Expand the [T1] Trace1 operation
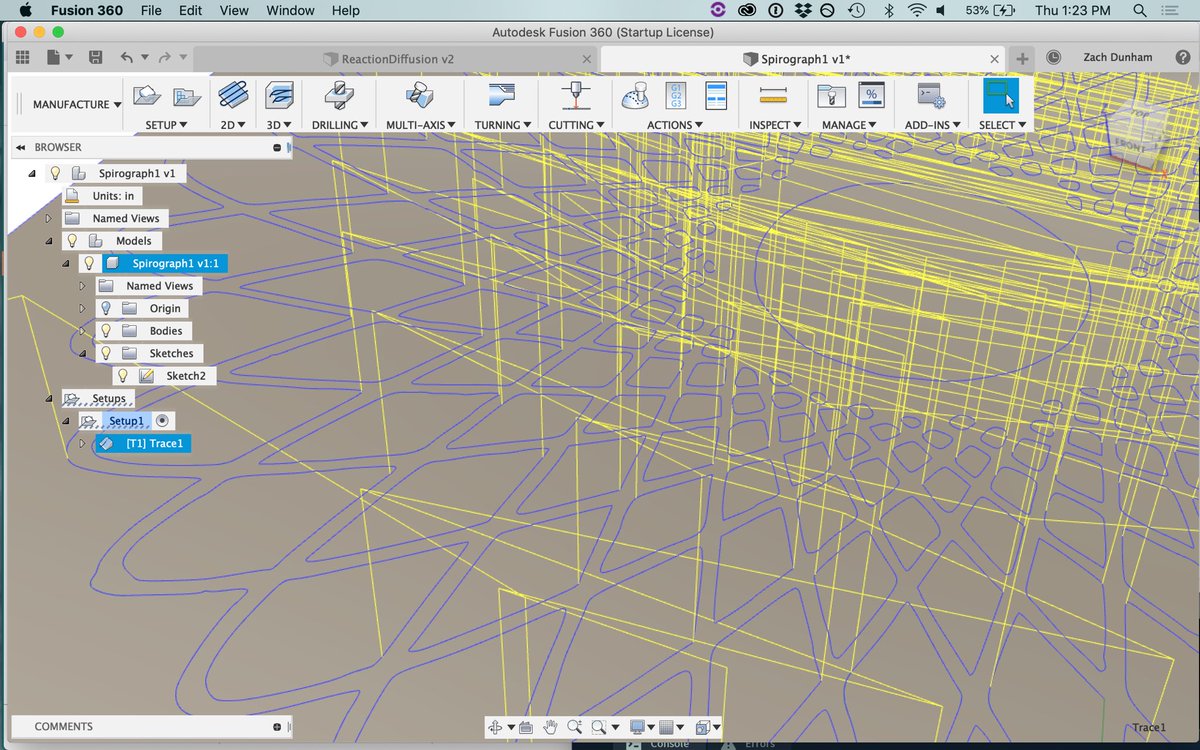Screen dimensions: 1200x750 (x=82, y=443)
